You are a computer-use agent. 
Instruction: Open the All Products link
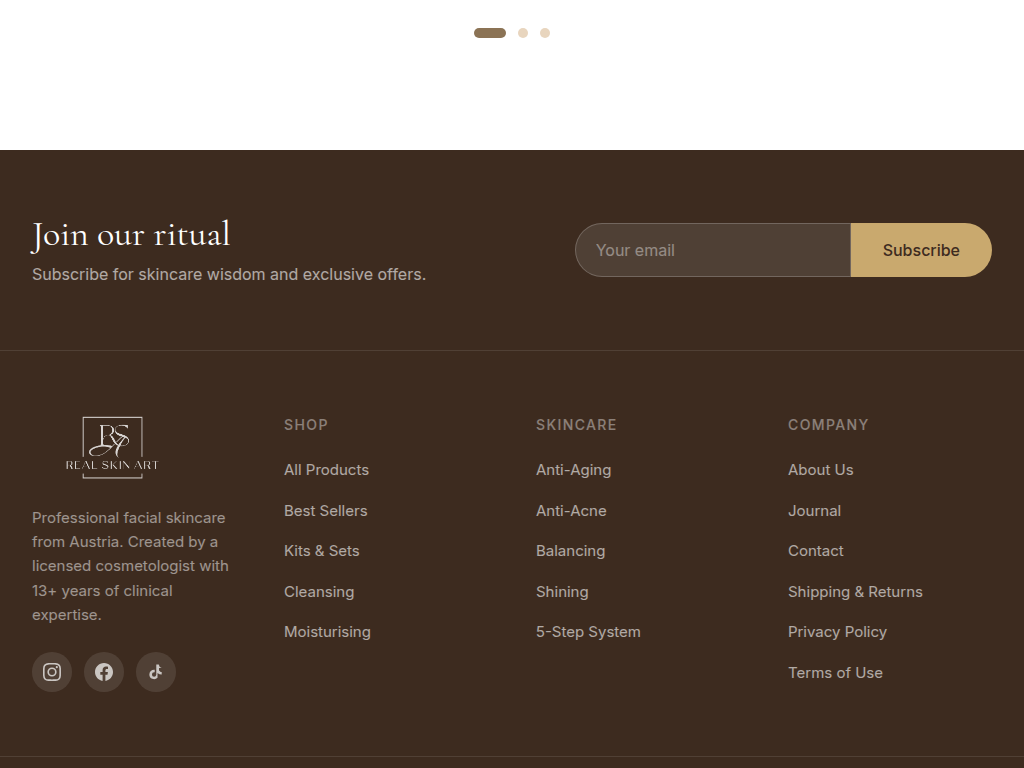[x=326, y=470]
